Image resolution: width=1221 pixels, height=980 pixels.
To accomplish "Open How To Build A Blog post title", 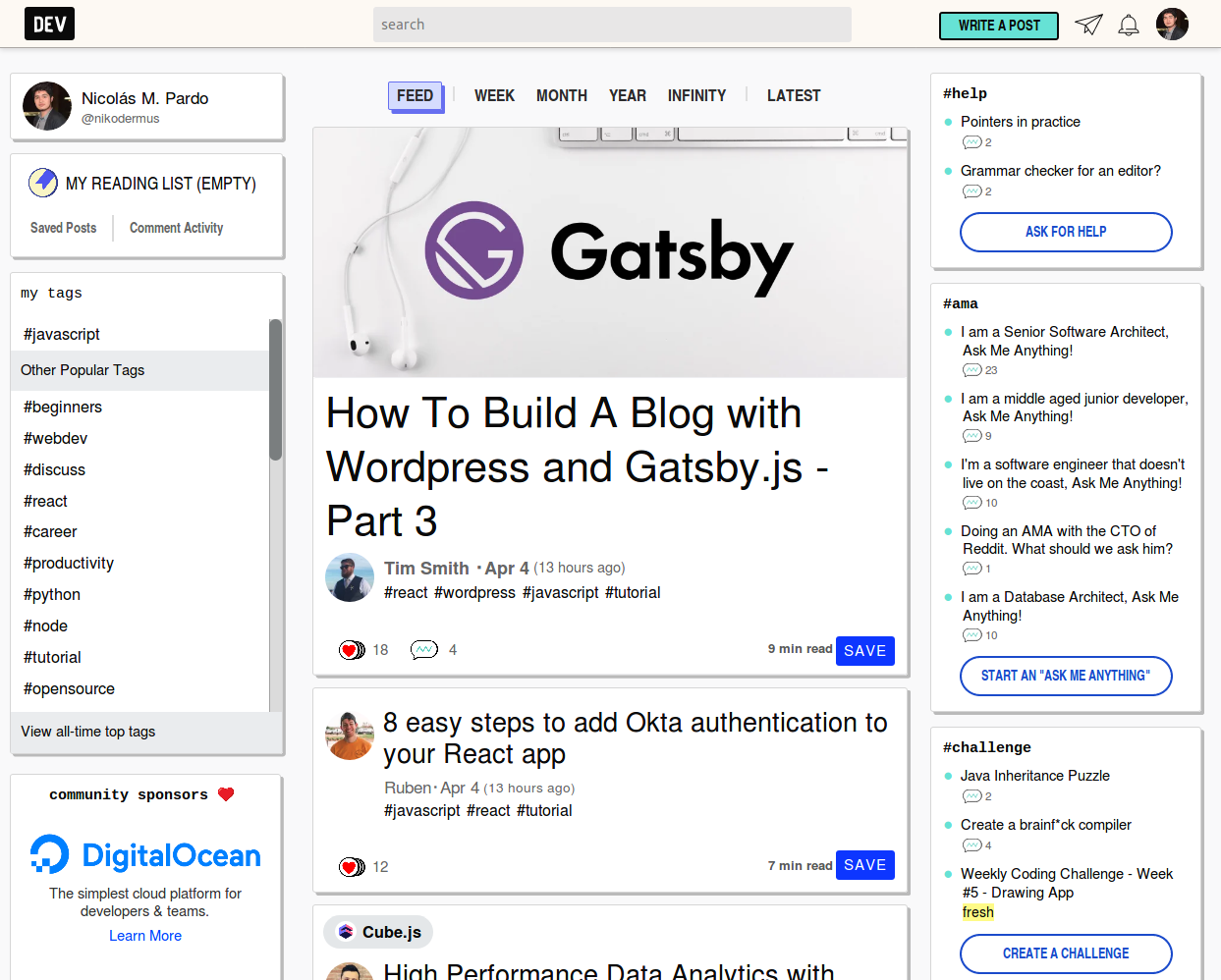I will click(x=578, y=467).
